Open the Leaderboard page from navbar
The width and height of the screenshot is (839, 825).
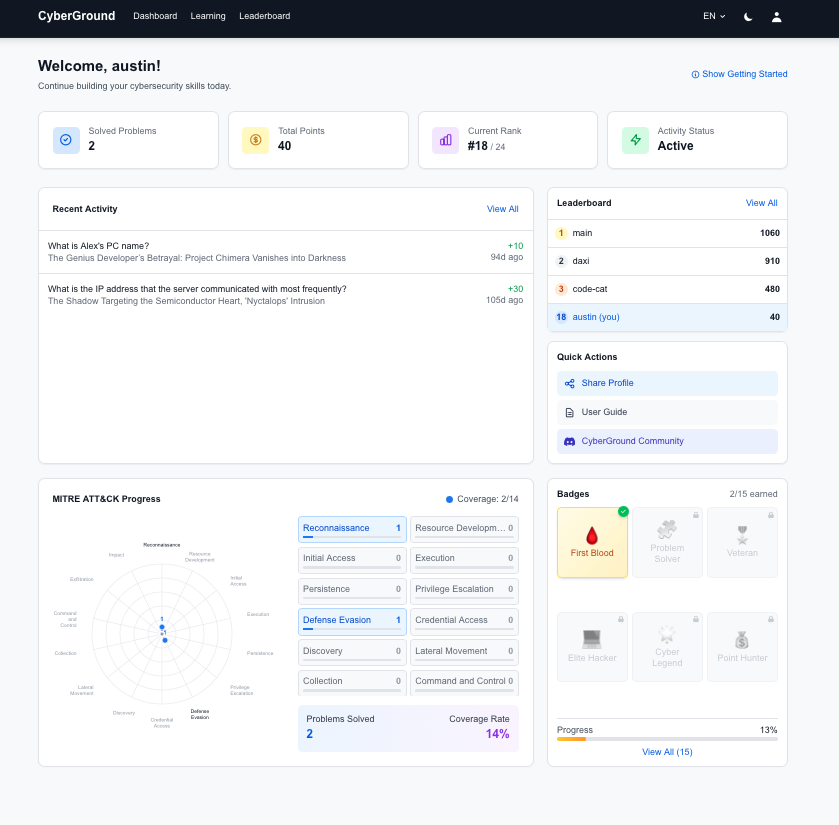(264, 16)
